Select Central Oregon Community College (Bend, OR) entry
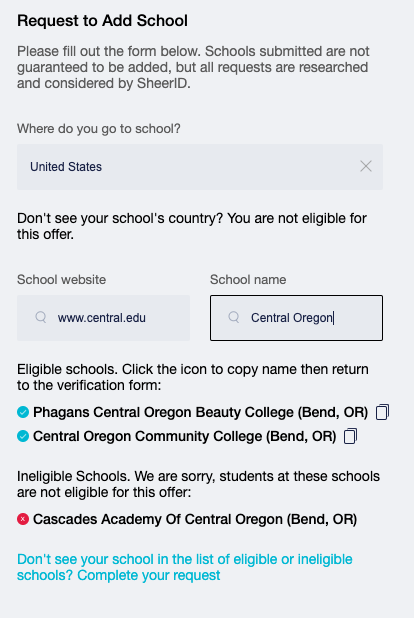This screenshot has height=618, width=414. tap(185, 436)
